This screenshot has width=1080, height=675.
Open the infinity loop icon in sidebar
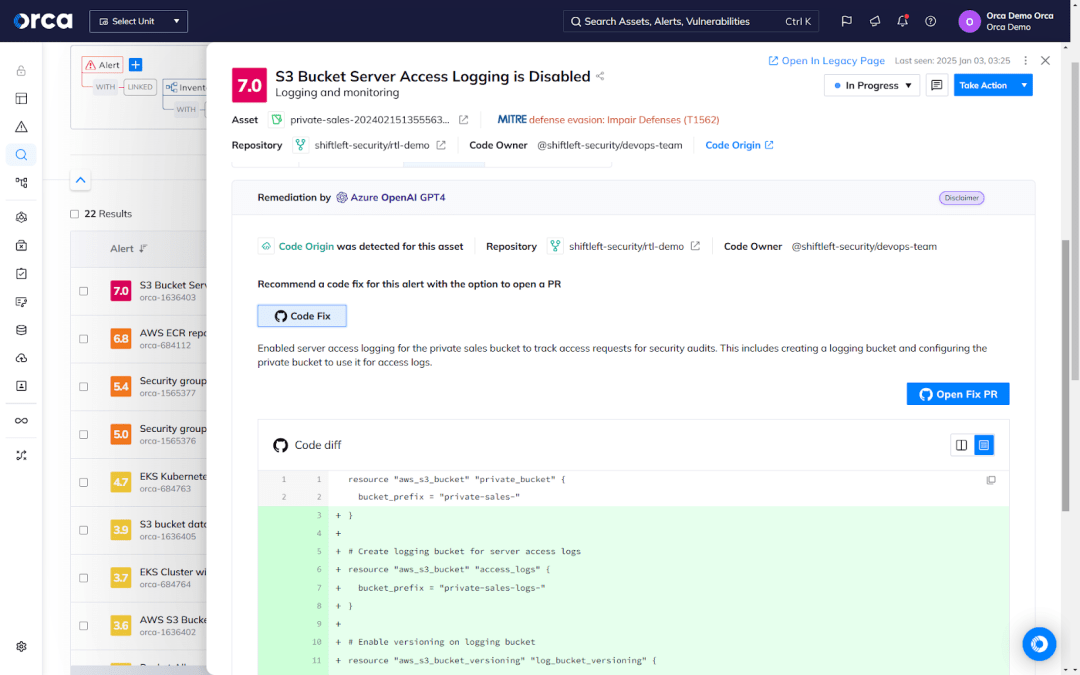click(x=21, y=421)
